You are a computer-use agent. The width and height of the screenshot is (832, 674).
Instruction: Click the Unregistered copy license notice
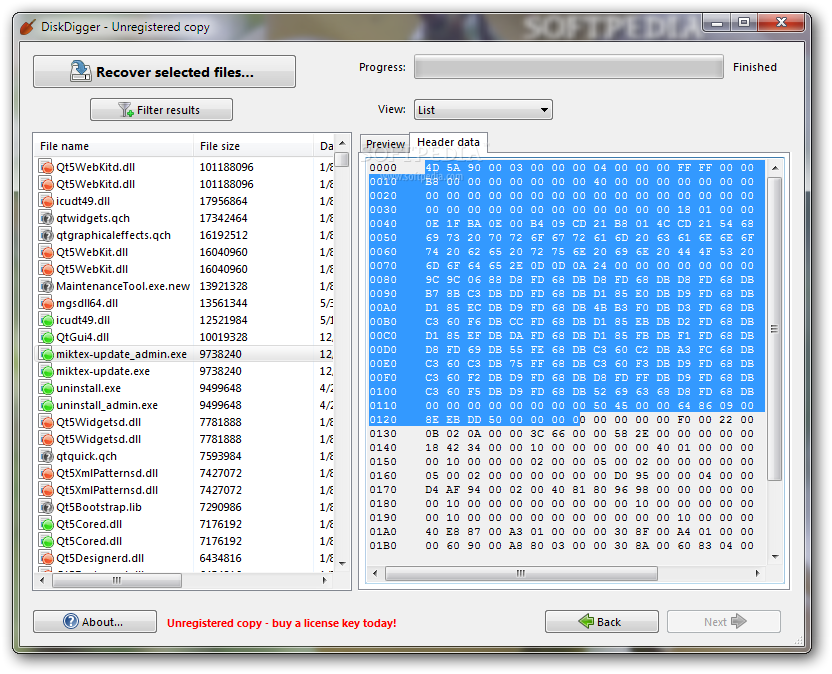[x=282, y=623]
